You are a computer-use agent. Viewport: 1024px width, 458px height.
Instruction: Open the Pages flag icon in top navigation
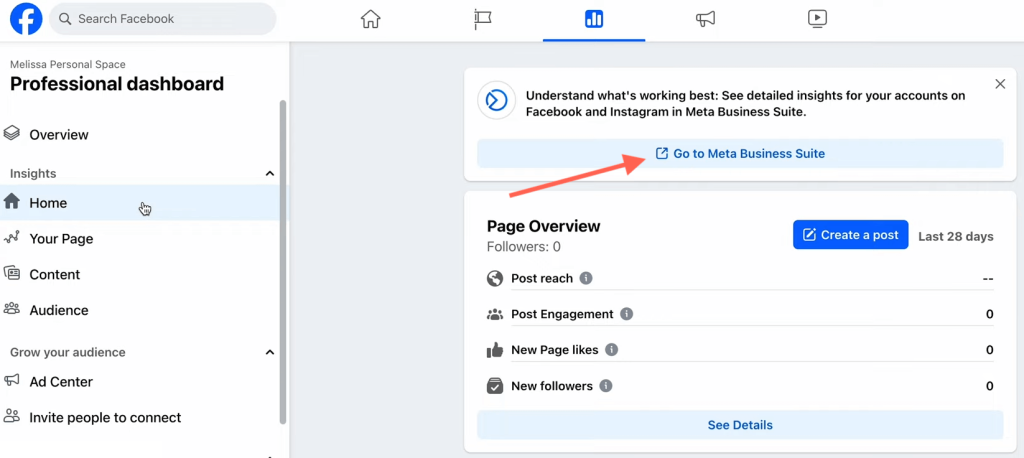click(482, 19)
